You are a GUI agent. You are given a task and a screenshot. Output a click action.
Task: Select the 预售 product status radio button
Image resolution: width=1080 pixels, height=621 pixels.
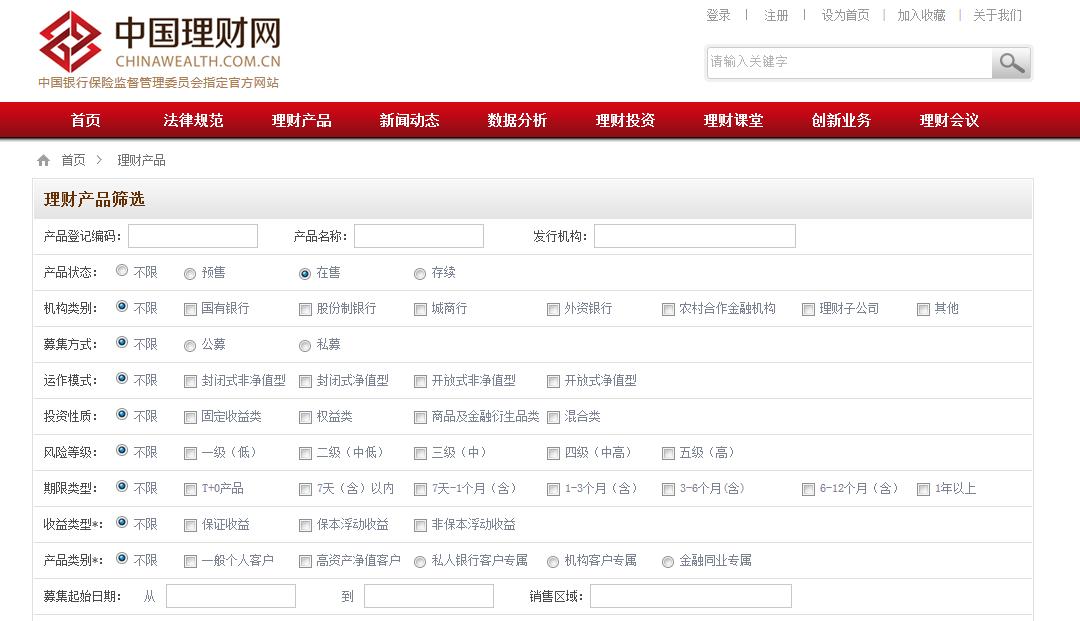(x=189, y=272)
